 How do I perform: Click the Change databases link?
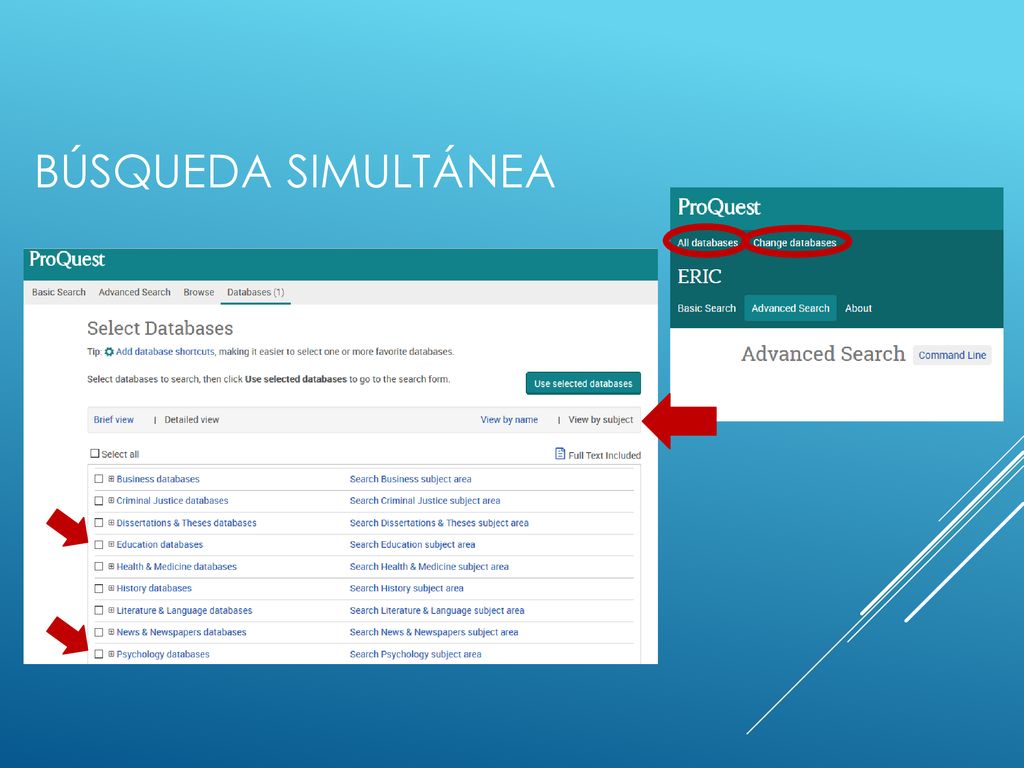(x=794, y=242)
